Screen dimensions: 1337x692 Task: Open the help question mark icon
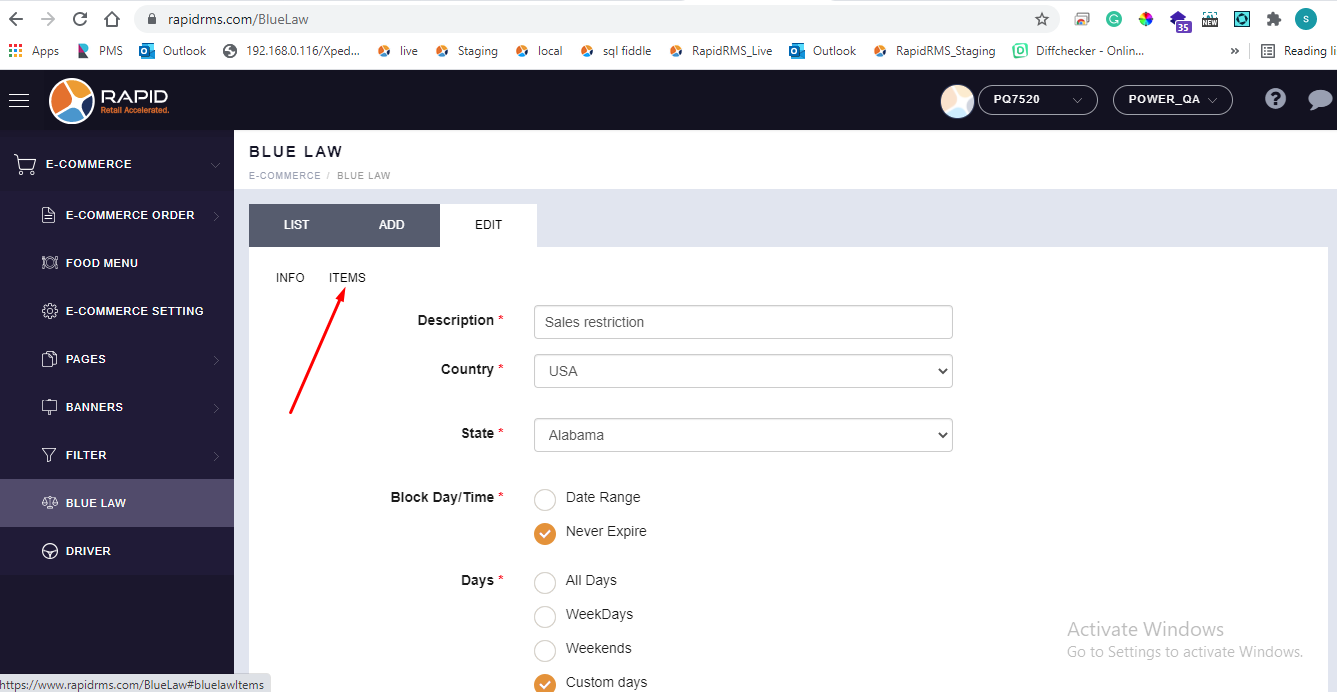(x=1275, y=99)
